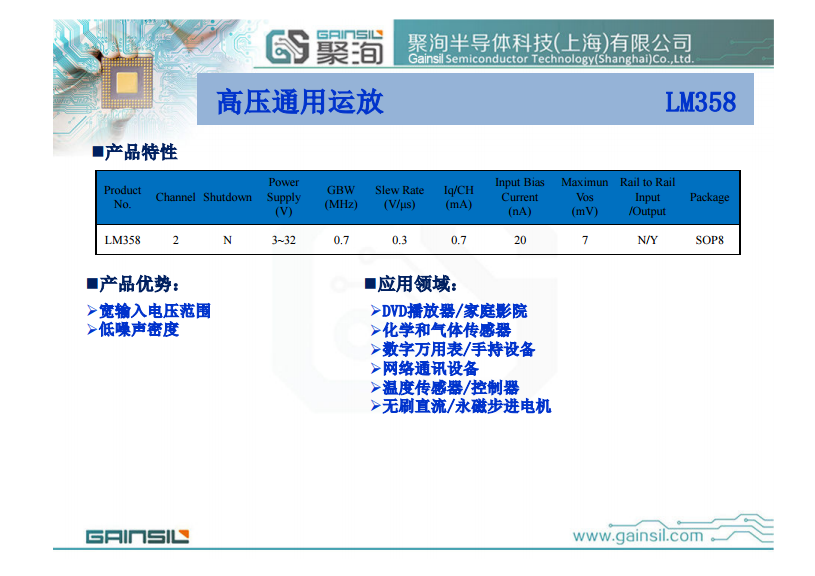
Task: Click the 无刷直流/永磁步进电机 application item
Action: 466,406
